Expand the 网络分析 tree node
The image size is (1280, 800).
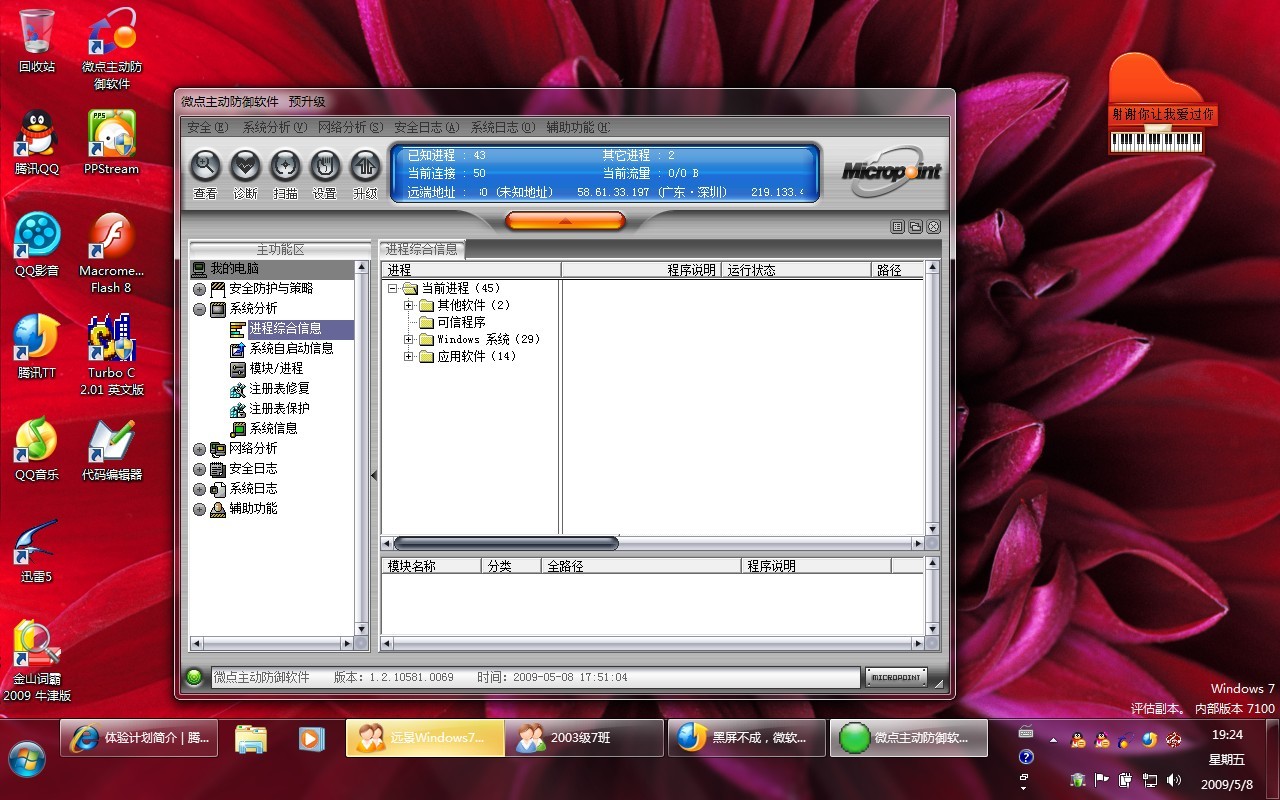pos(200,449)
